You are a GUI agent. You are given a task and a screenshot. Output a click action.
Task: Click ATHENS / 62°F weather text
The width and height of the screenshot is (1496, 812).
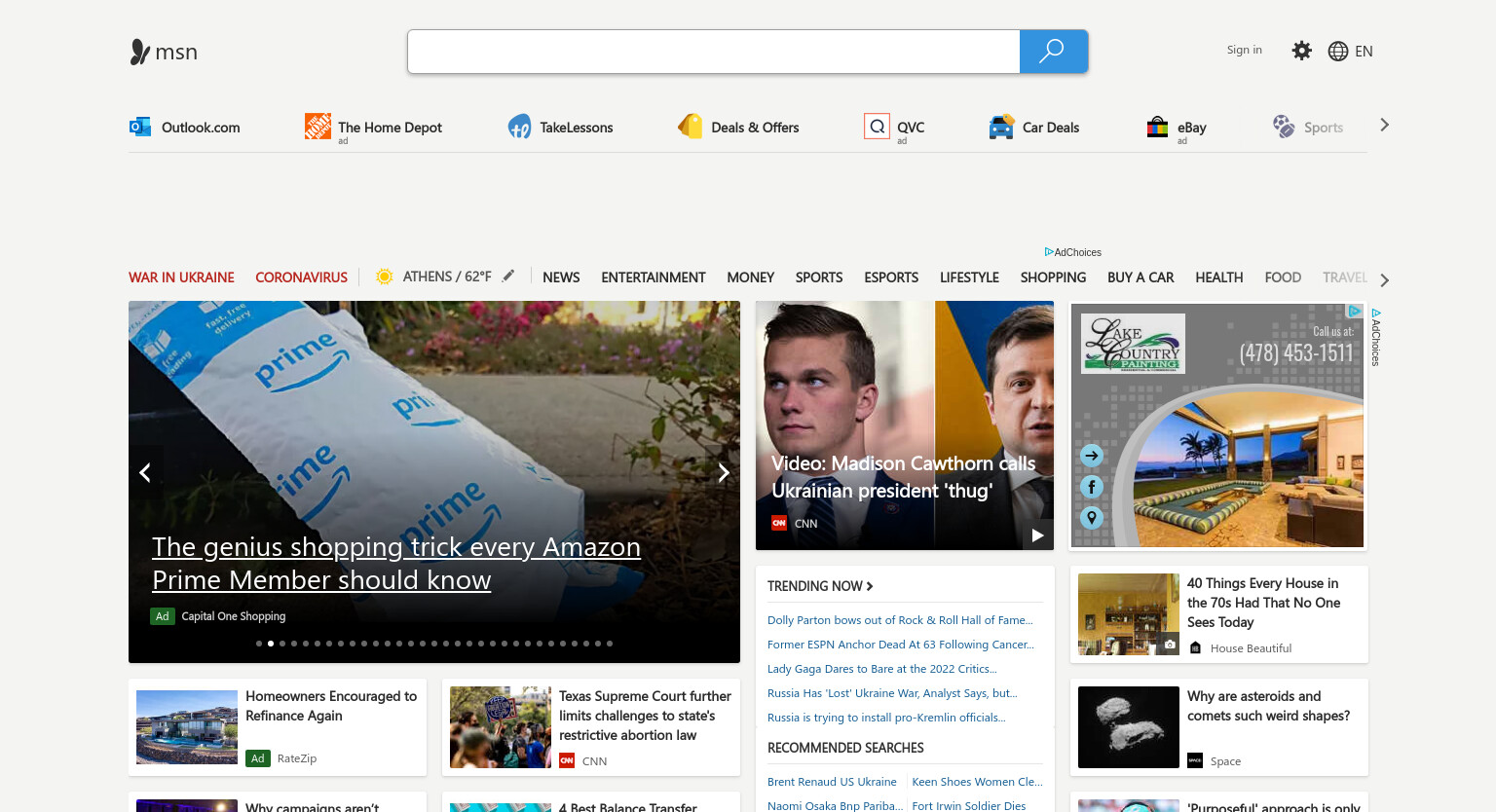(x=447, y=277)
